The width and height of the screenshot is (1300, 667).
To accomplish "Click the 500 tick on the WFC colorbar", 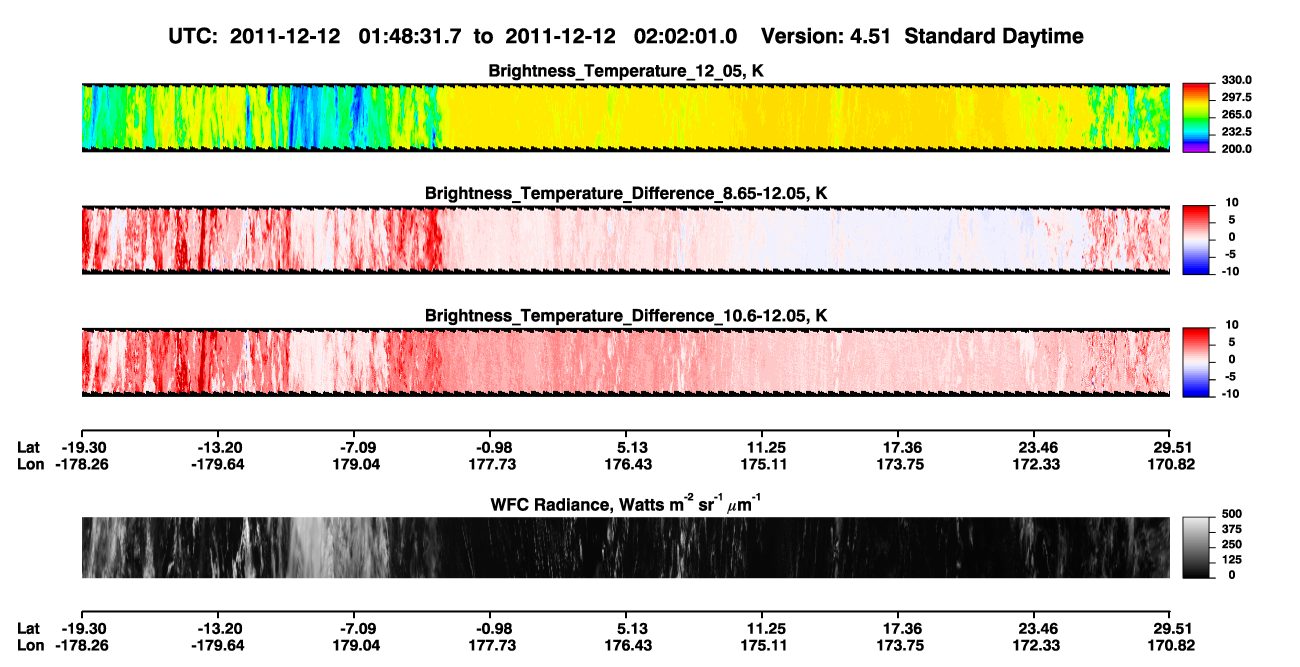I will pyautogui.click(x=1234, y=514).
